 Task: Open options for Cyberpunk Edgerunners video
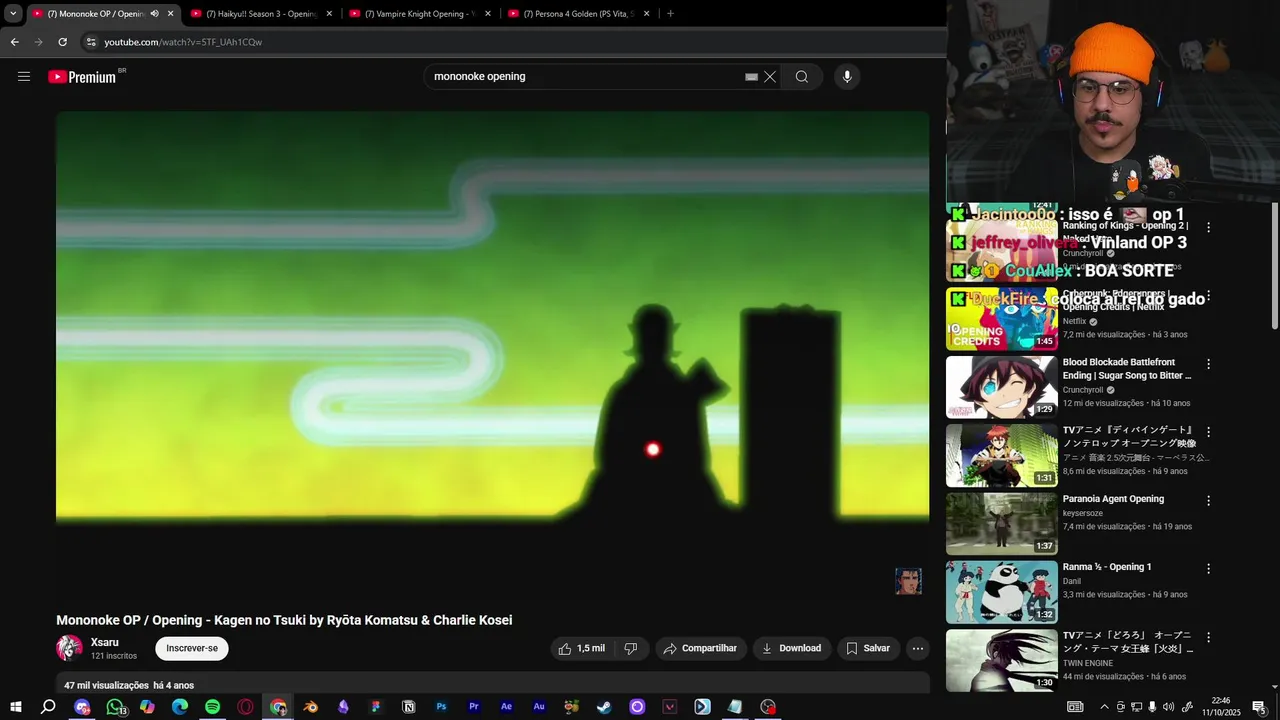1208,296
